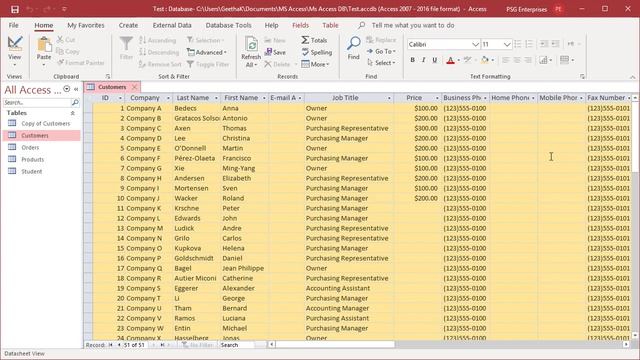The width and height of the screenshot is (640, 360).
Task: Open the background fill color dropdown
Action: (493, 60)
